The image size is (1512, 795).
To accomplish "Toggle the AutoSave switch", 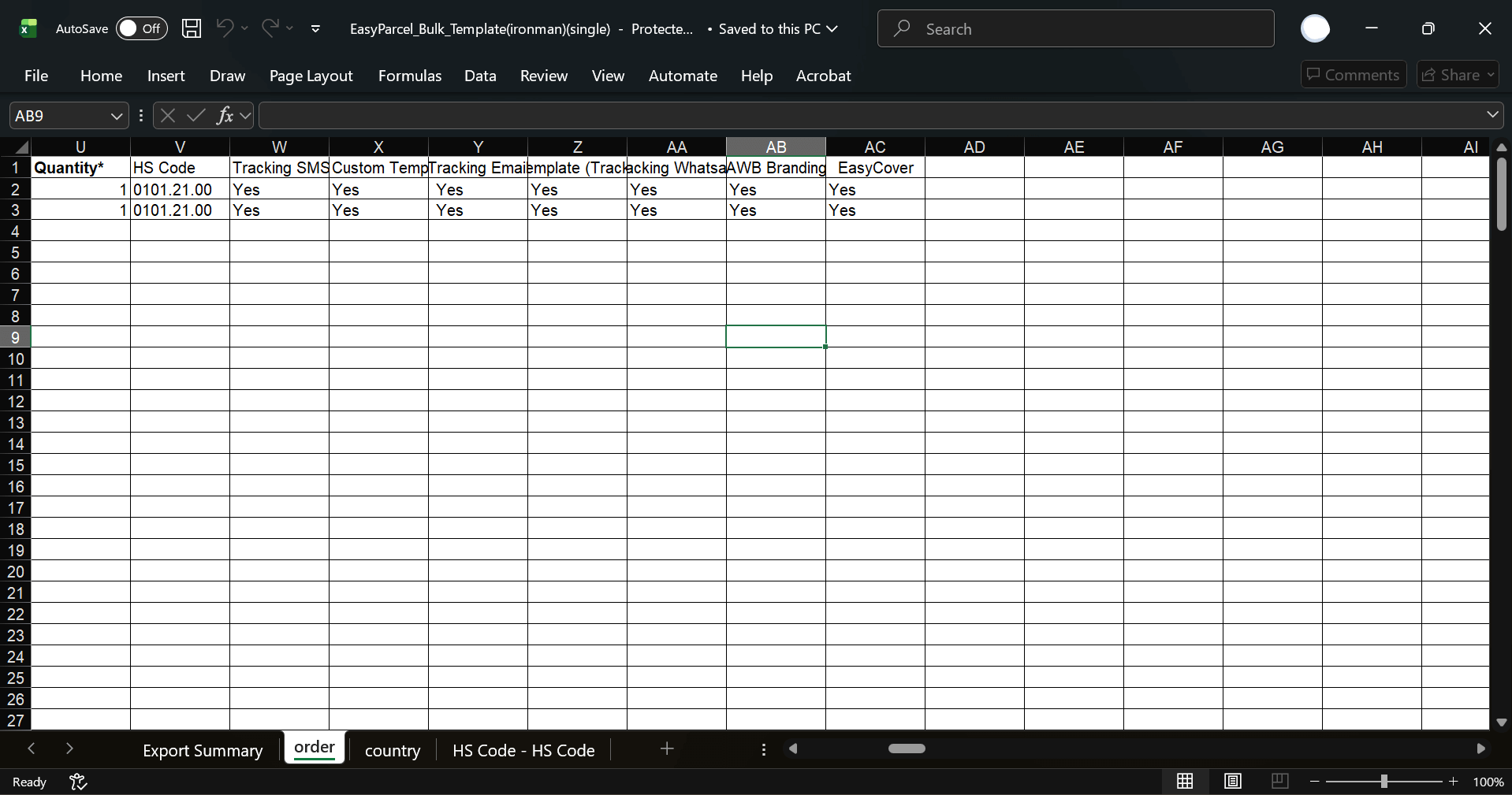I will (x=142, y=29).
